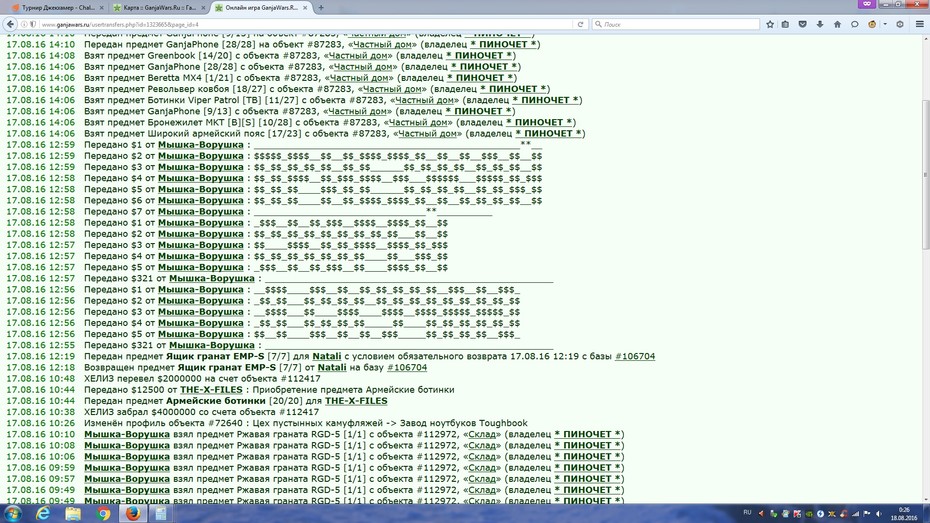
Task: Click the 'Поиск' search field
Action: coord(676,24)
